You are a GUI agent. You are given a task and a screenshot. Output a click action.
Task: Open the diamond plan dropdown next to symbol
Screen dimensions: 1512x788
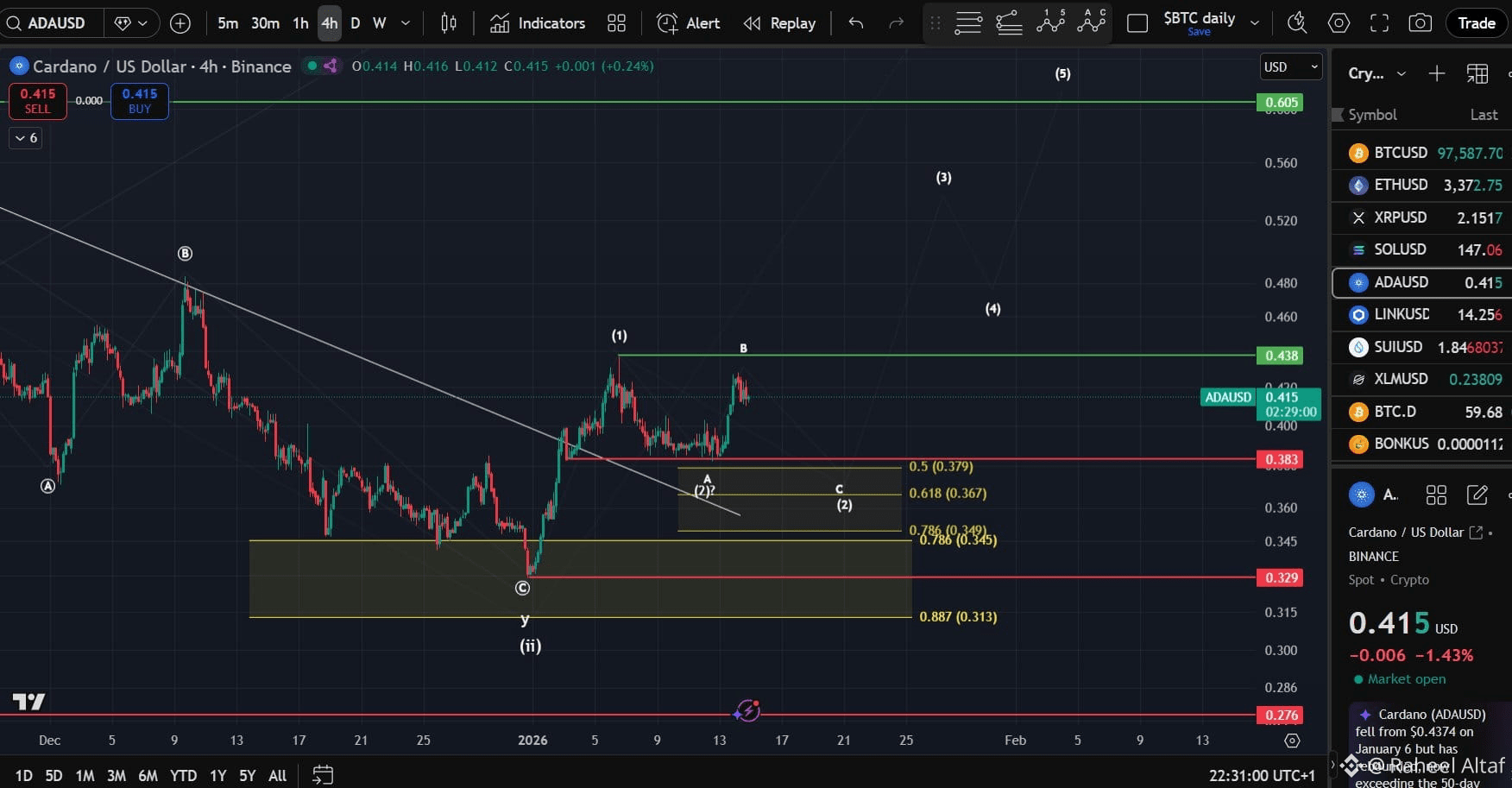(132, 23)
